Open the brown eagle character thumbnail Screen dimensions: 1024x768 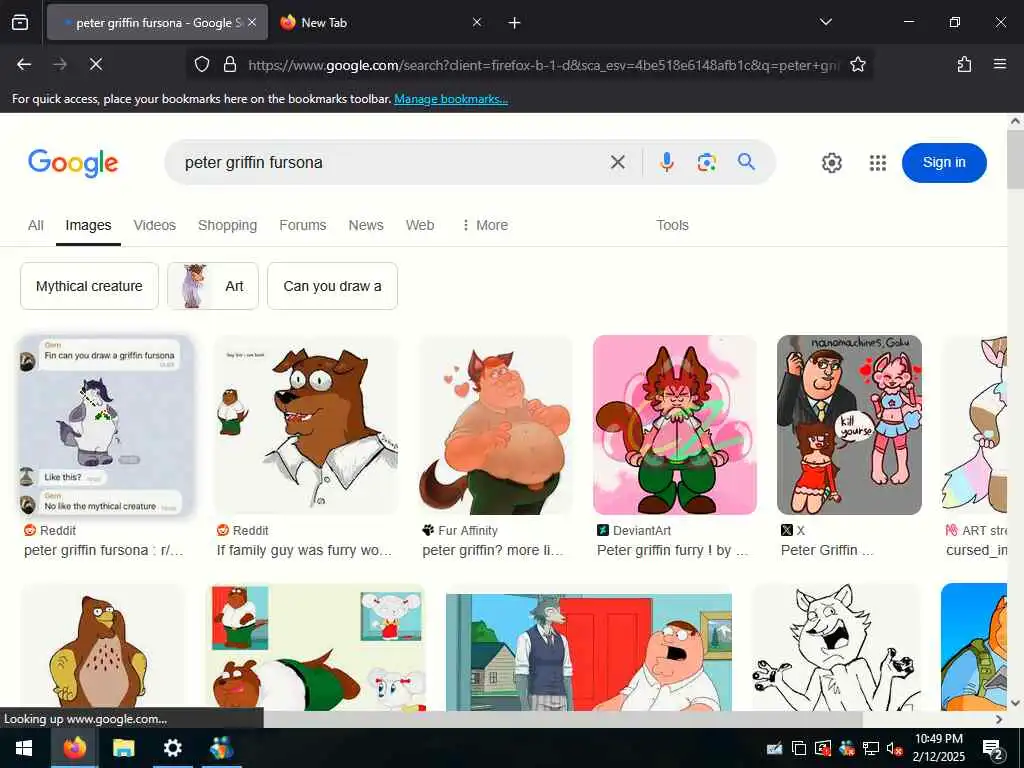coord(102,647)
